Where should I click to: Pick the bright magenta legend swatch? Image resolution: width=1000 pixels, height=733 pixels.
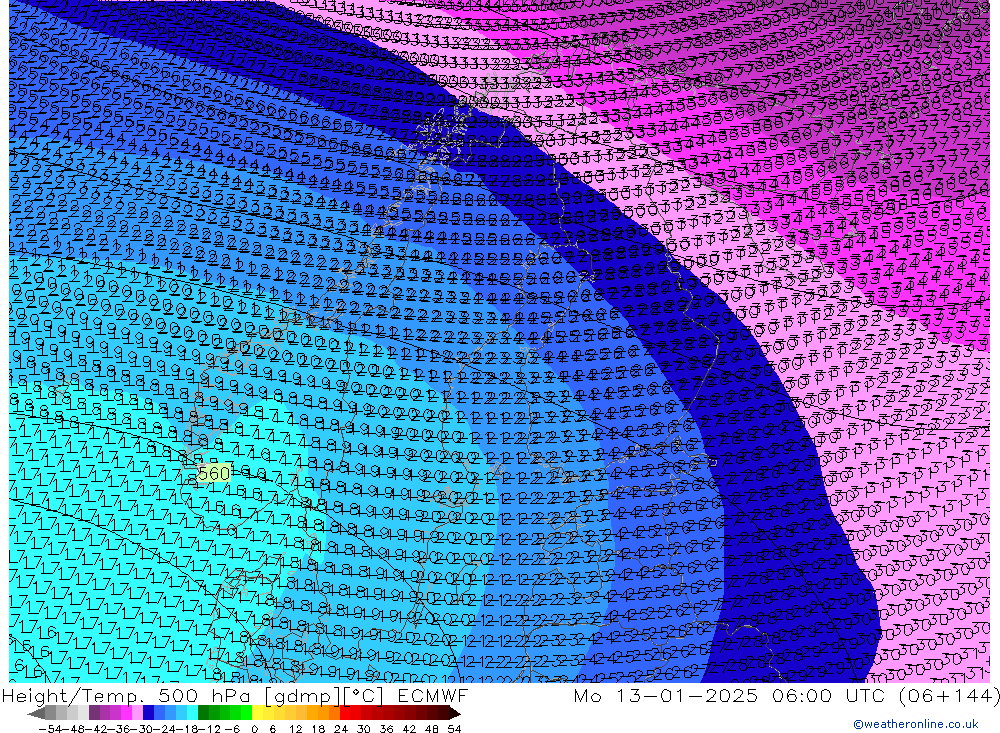point(126,714)
